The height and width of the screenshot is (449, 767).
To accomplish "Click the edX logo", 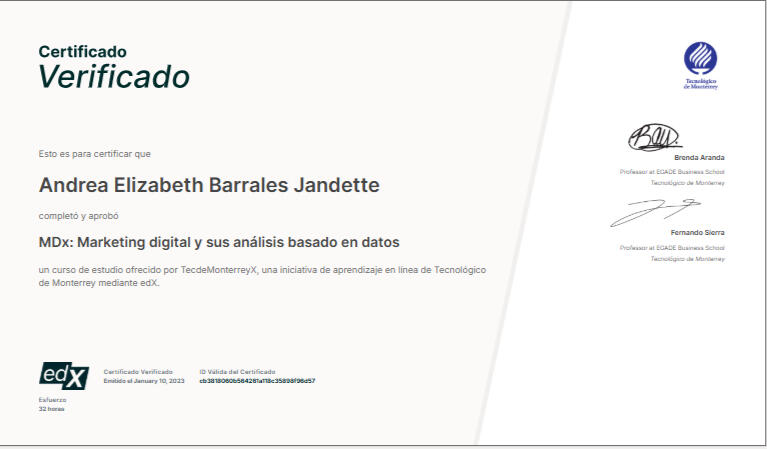I will [64, 375].
